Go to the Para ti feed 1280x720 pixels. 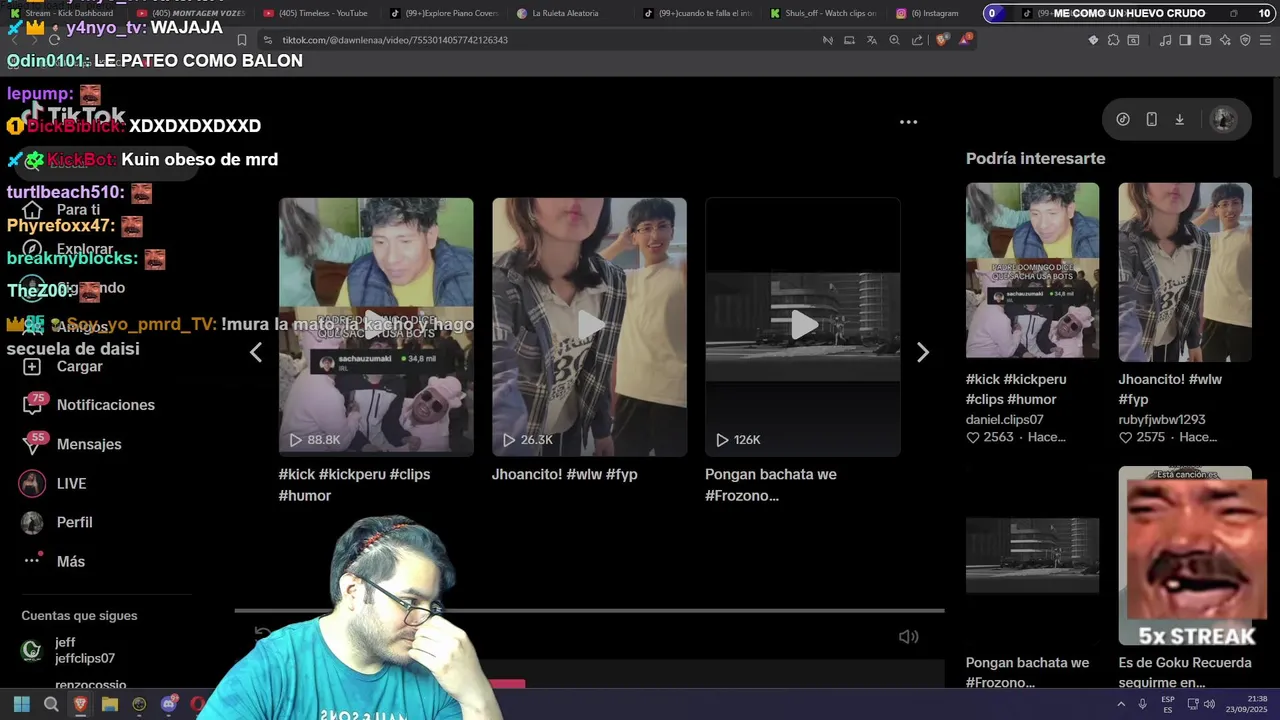click(x=62, y=210)
